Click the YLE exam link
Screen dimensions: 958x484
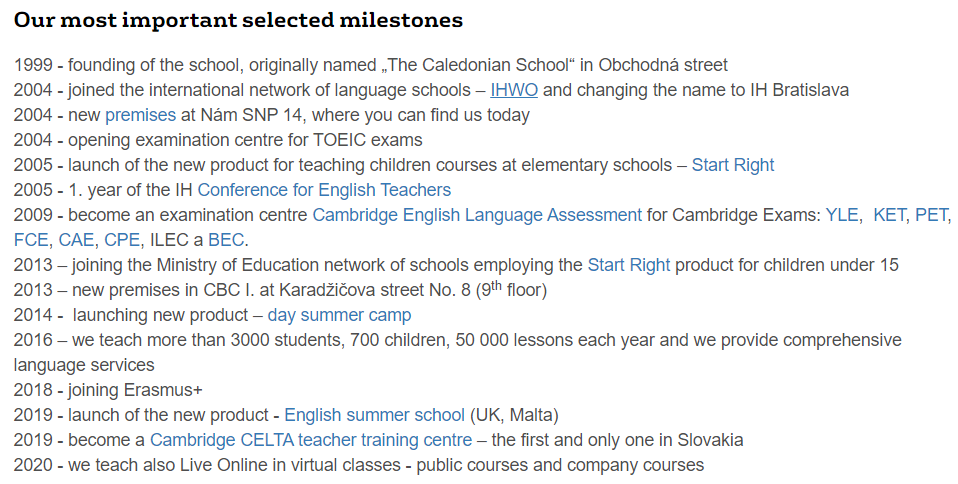click(x=841, y=215)
